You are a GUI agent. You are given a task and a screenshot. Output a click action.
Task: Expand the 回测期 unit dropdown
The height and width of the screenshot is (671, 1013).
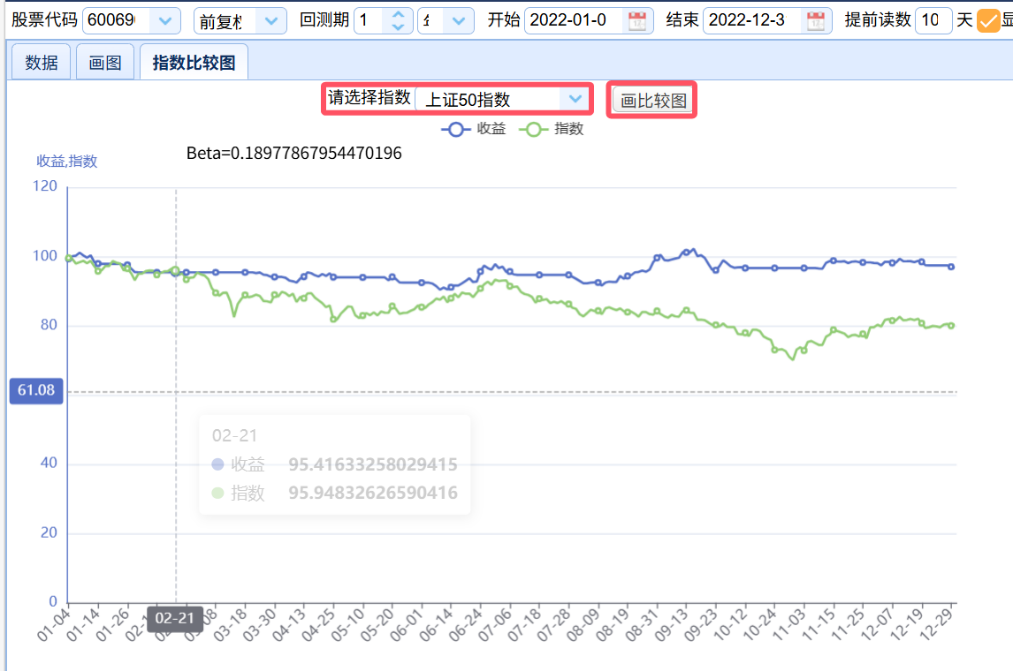point(458,21)
